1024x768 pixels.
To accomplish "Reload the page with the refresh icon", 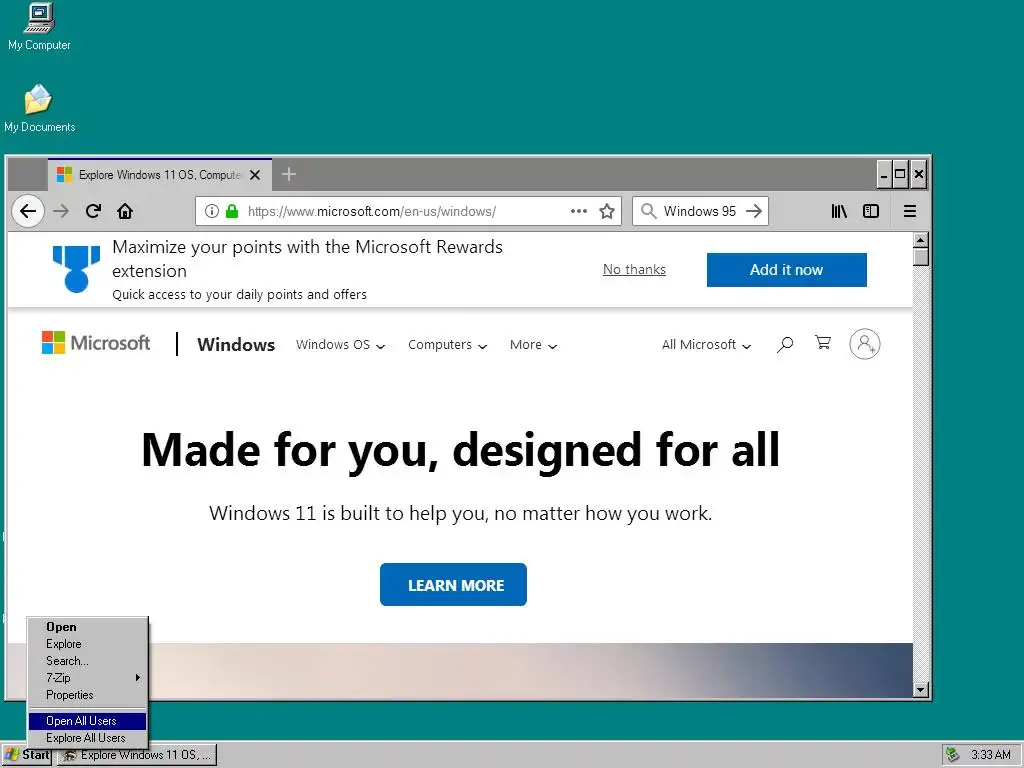I will (x=93, y=211).
